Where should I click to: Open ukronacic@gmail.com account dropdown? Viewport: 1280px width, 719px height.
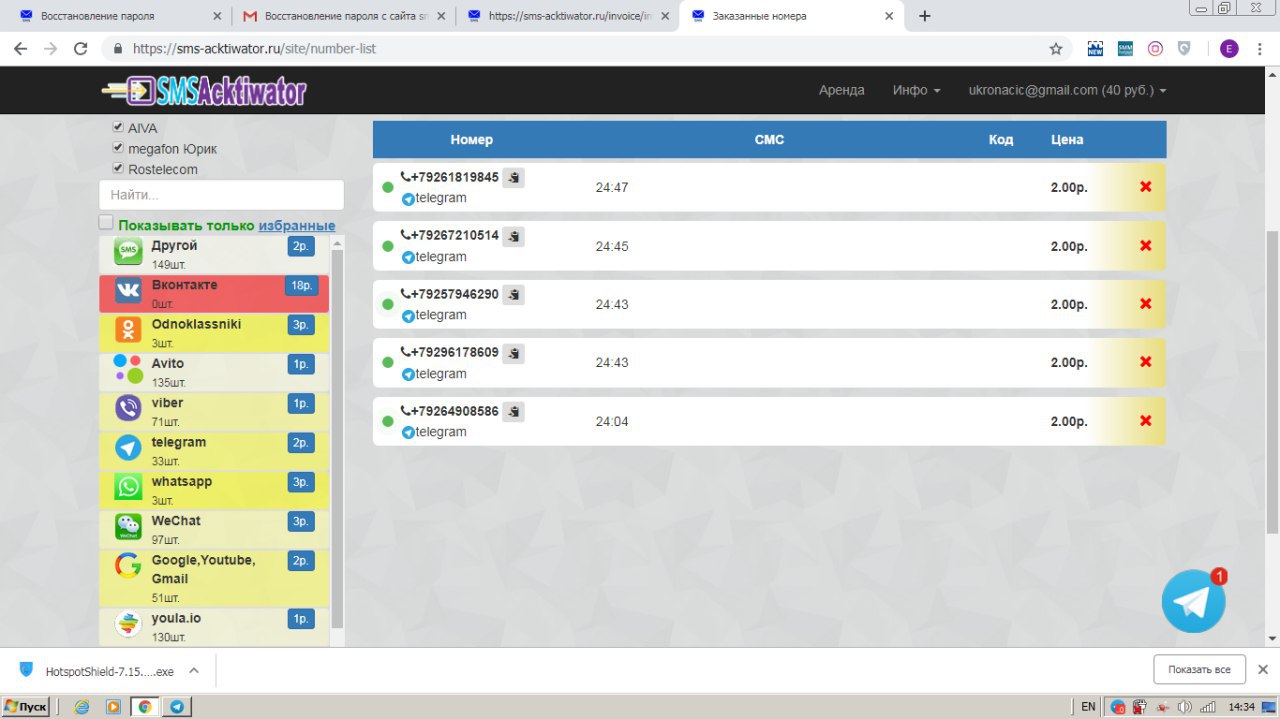[1067, 90]
